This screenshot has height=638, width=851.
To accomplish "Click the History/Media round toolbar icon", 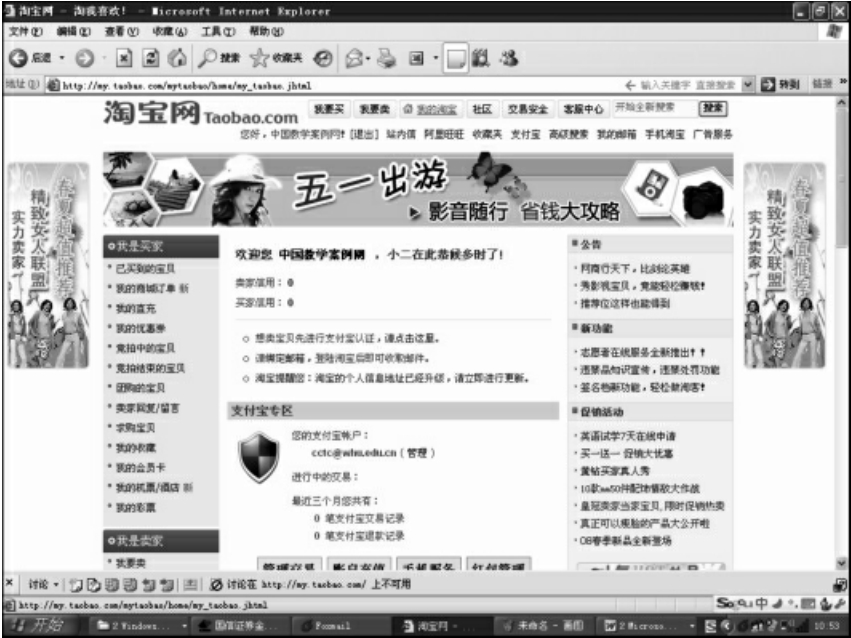I will [x=323, y=58].
